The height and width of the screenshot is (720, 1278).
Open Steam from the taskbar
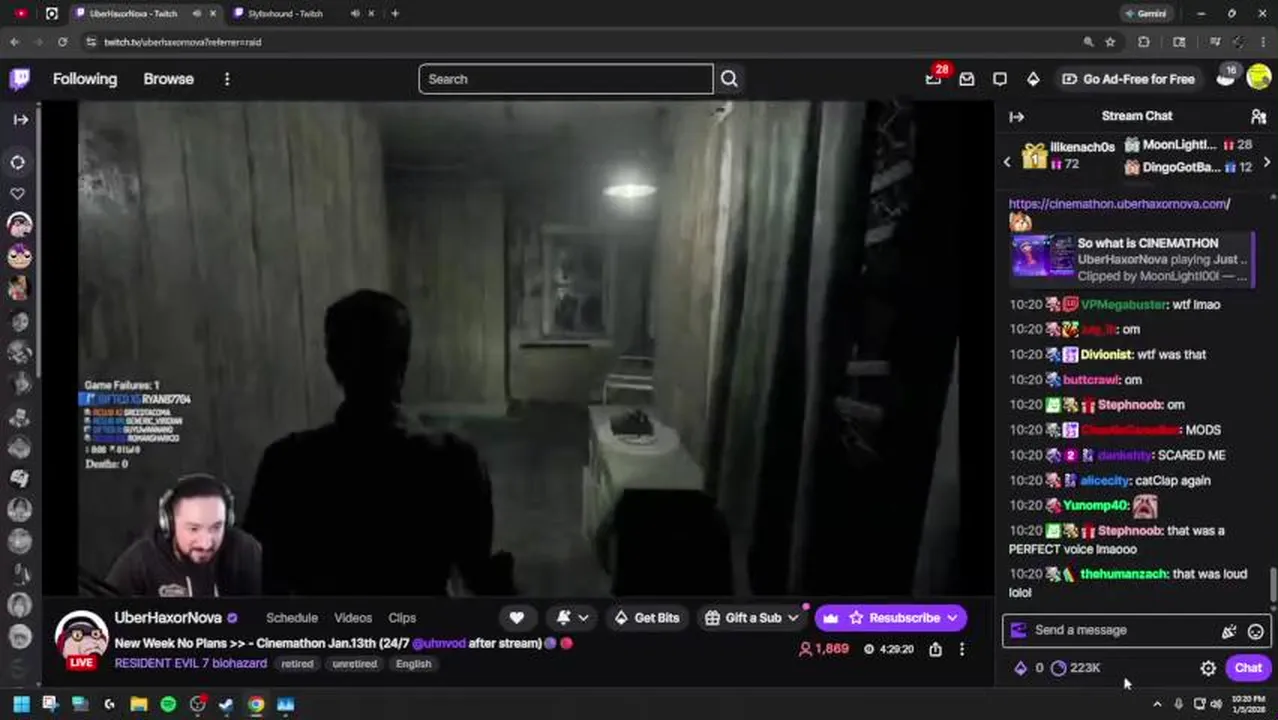[227, 704]
